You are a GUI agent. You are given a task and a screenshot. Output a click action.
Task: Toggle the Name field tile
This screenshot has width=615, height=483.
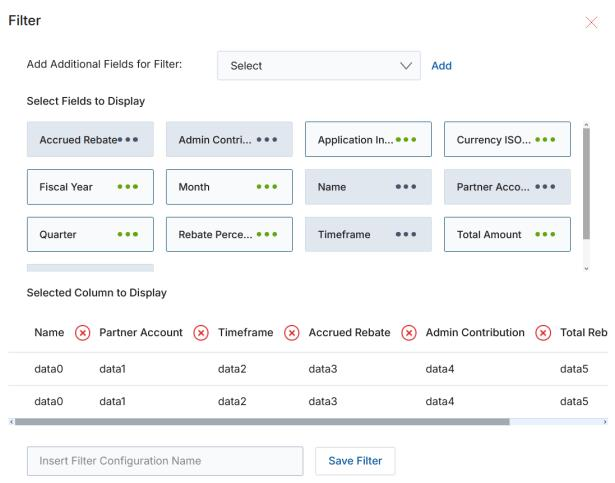pyautogui.click(x=368, y=187)
